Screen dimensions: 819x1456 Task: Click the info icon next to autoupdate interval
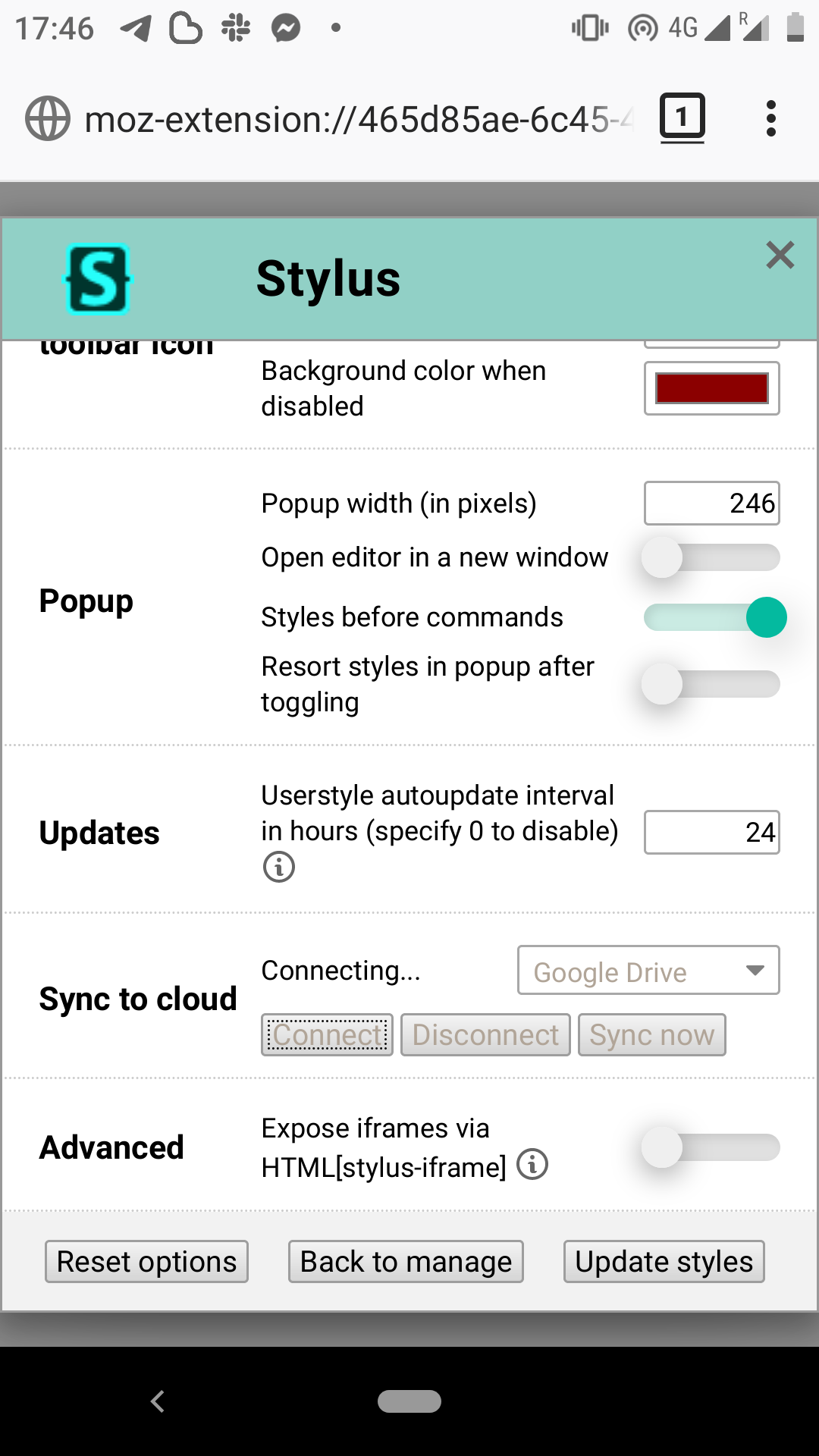point(278,866)
